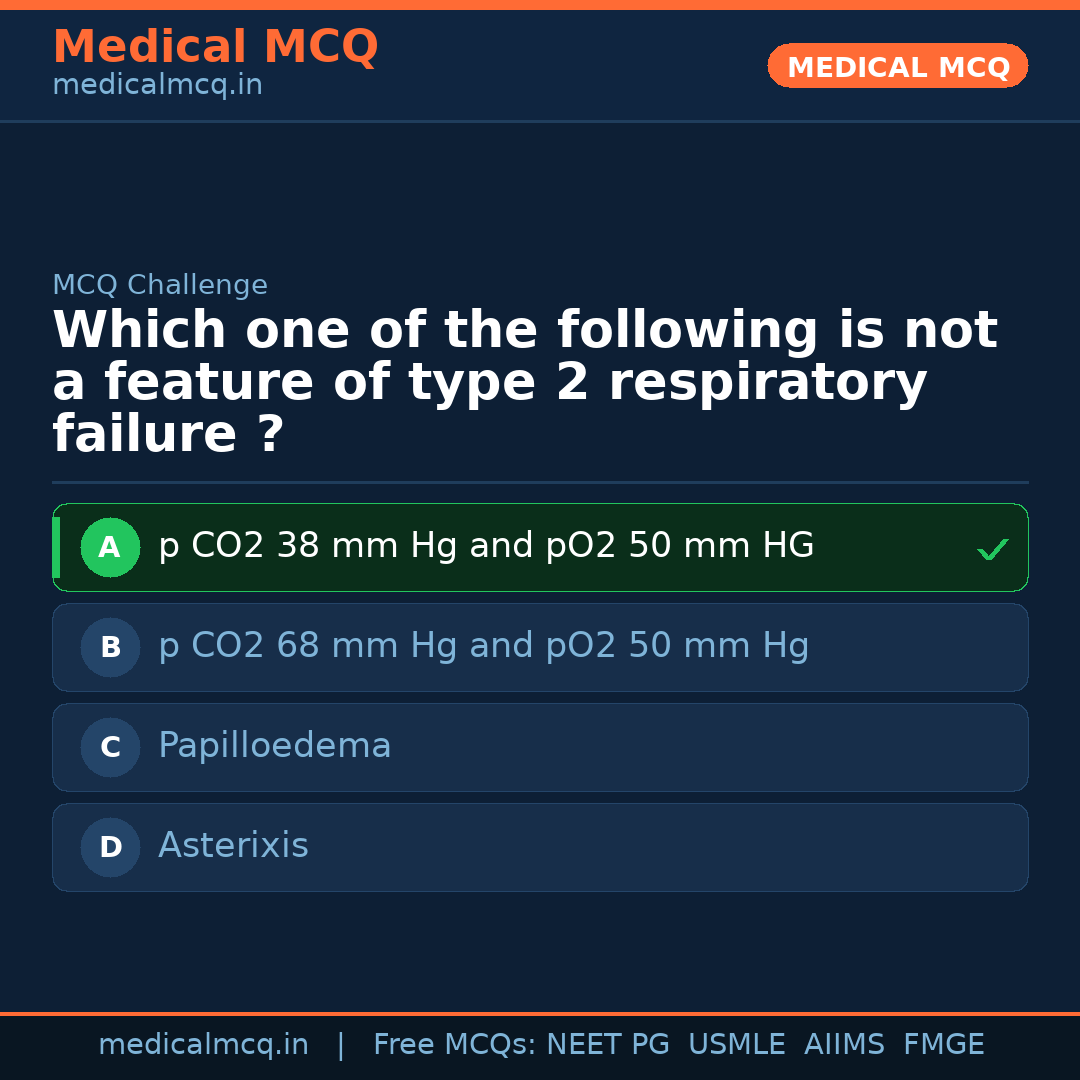
Task: Click the question text about type 2 respiratory failure
Action: click(525, 383)
